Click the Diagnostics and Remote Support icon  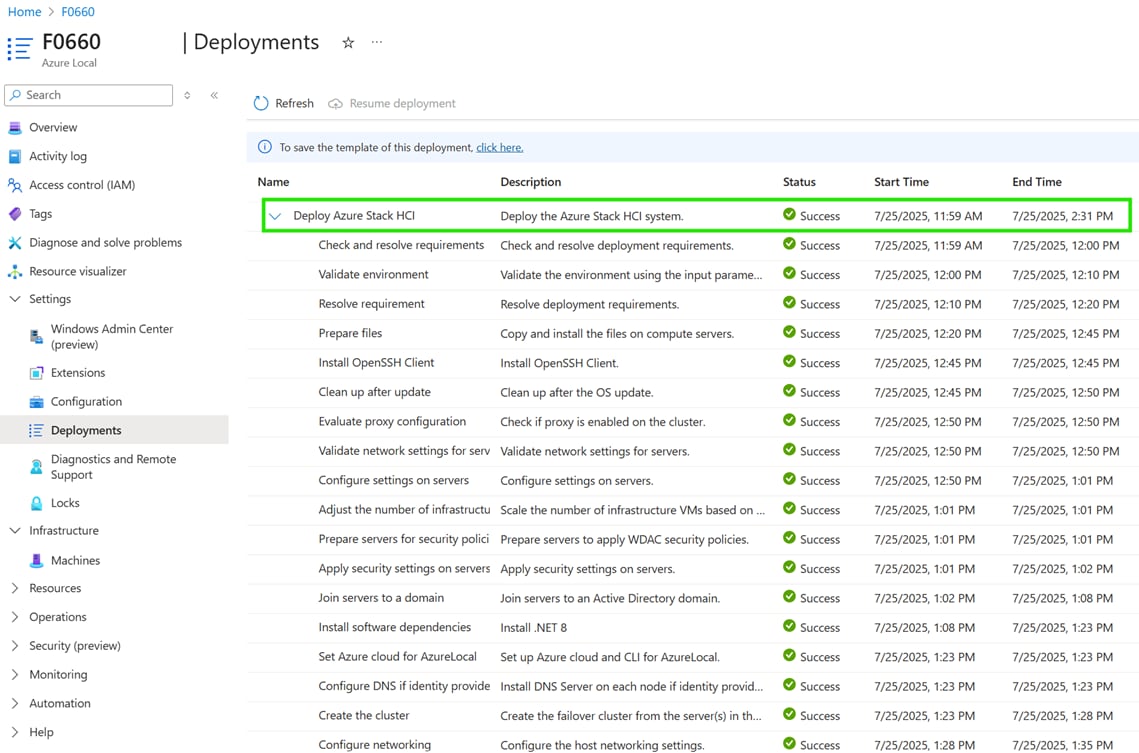coord(36,467)
